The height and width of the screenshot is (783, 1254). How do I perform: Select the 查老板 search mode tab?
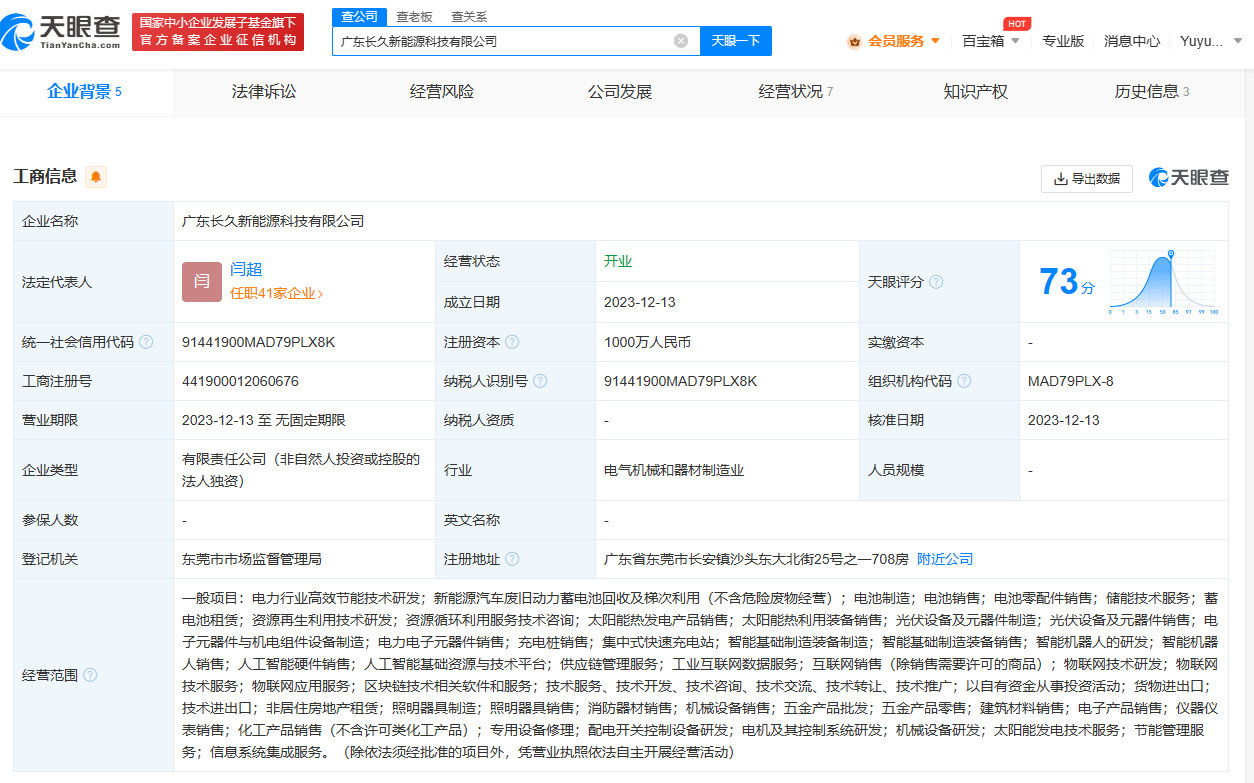pos(414,16)
